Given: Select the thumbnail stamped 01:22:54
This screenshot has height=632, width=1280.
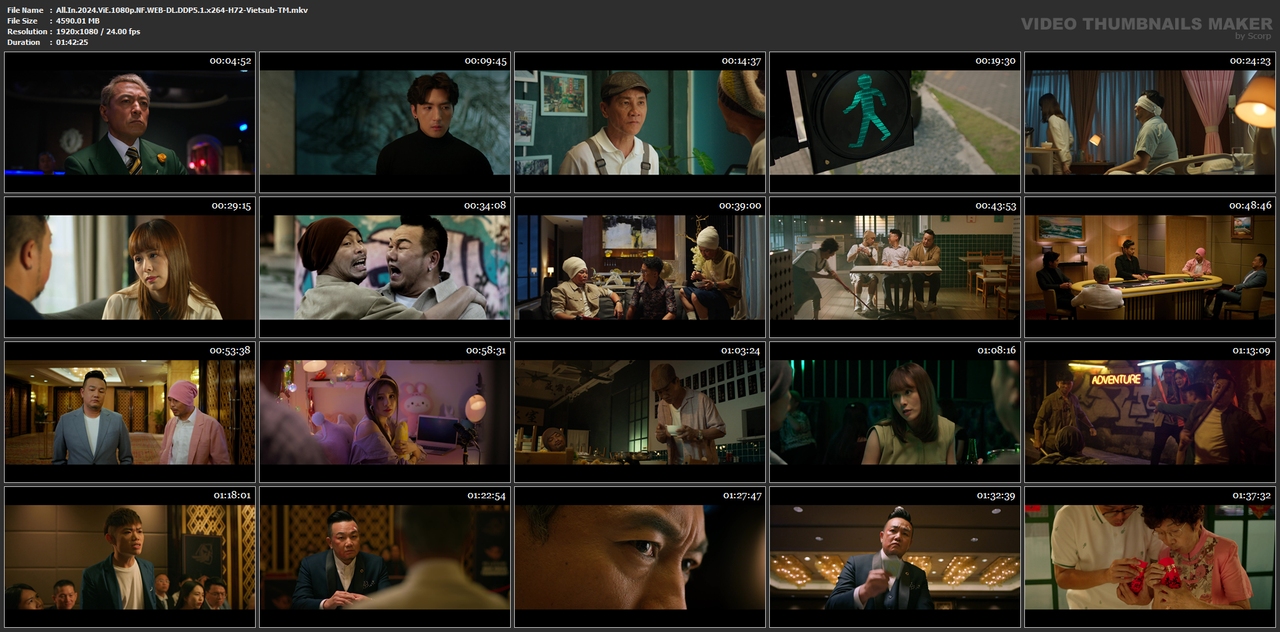Looking at the screenshot, I should 385,557.
